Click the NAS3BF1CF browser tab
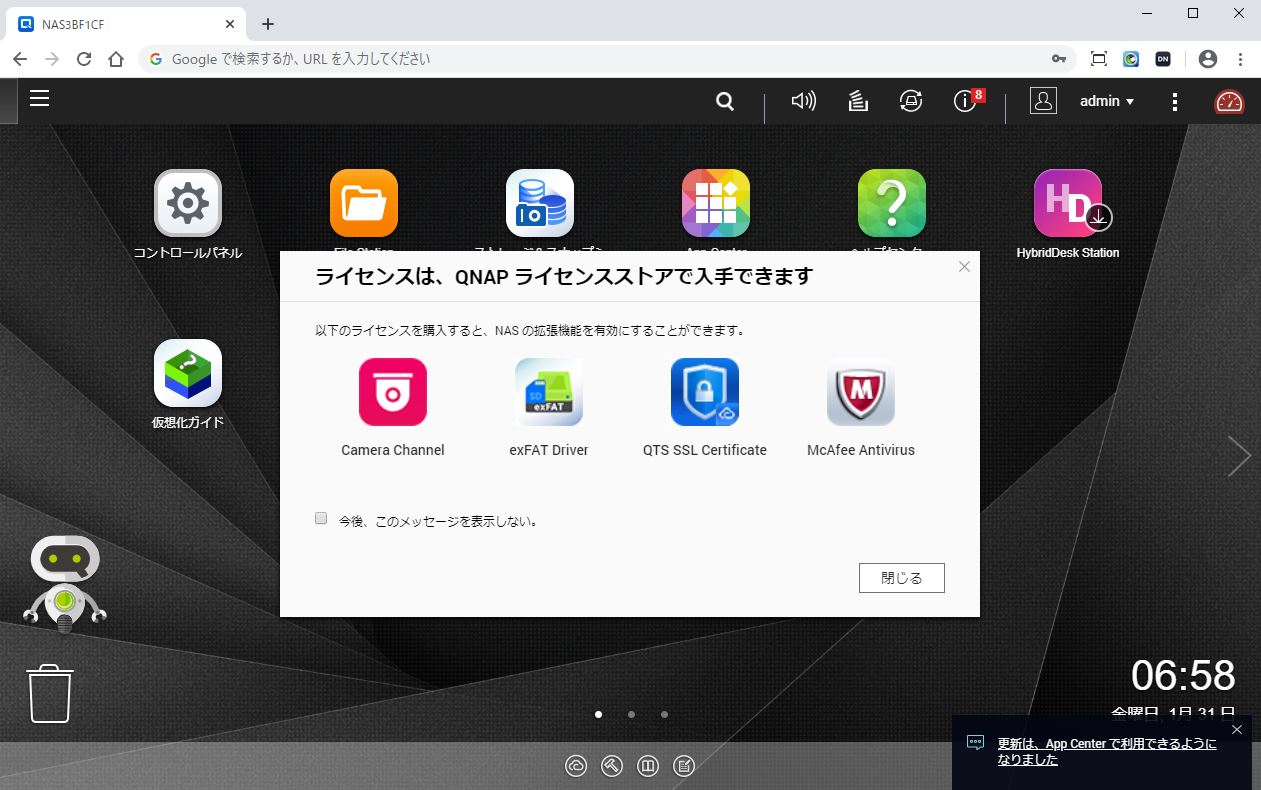The image size is (1261, 790). [x=120, y=24]
